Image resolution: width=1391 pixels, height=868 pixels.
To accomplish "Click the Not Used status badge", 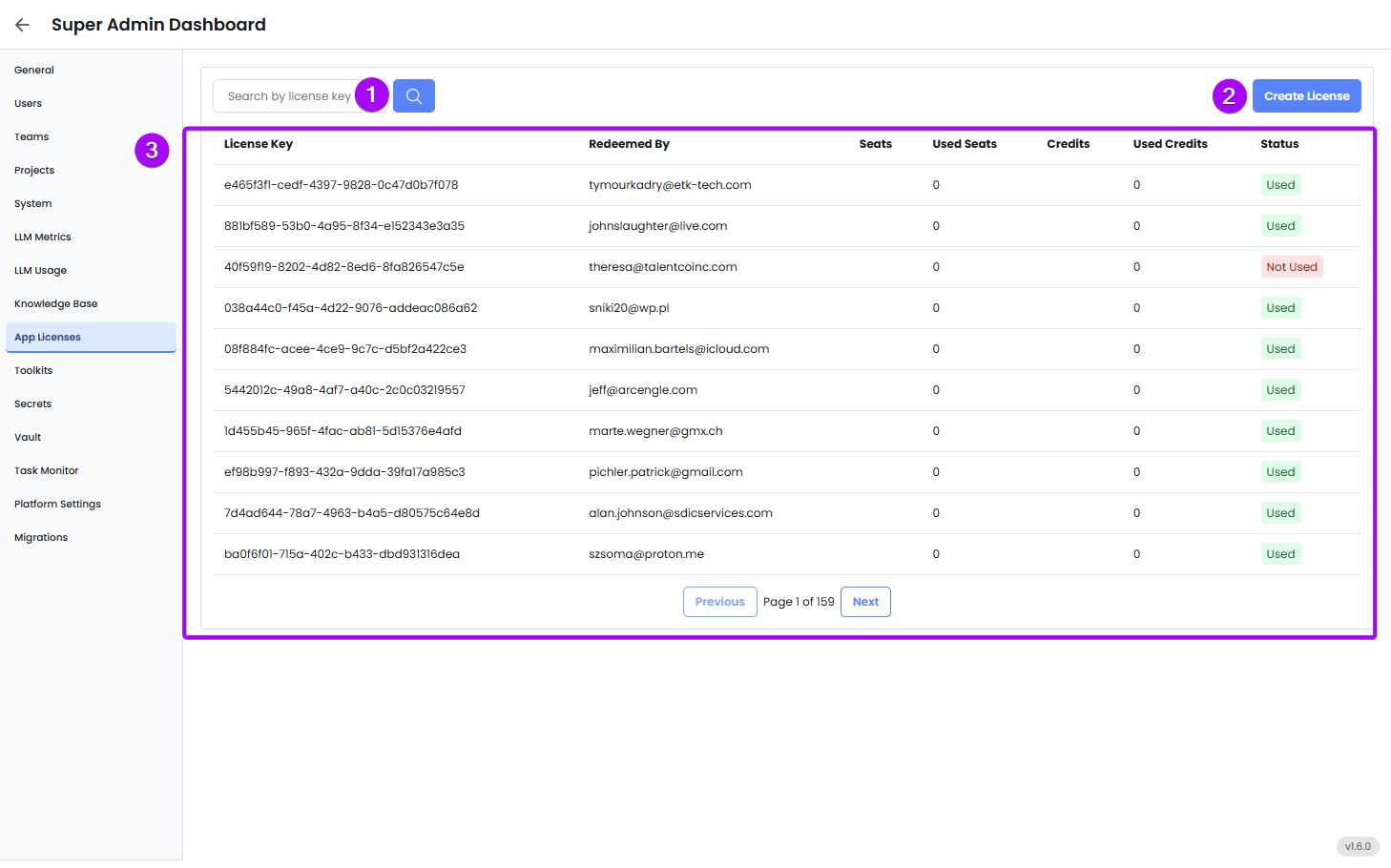I will point(1292,266).
